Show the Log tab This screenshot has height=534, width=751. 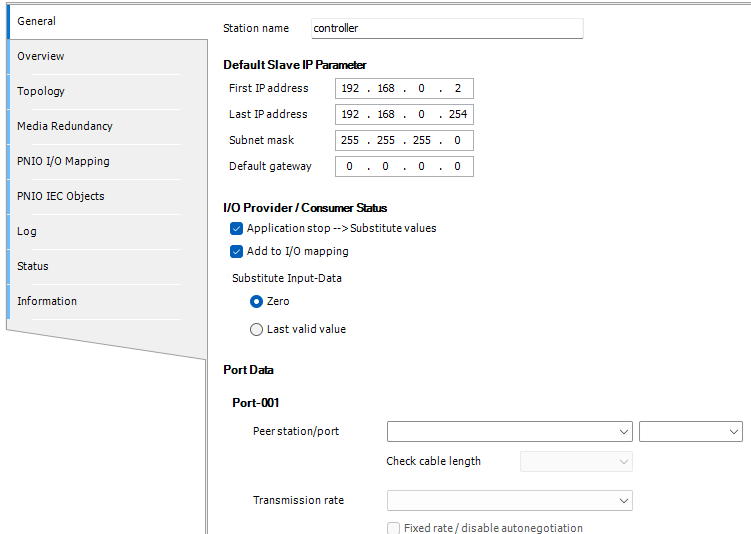pos(27,231)
